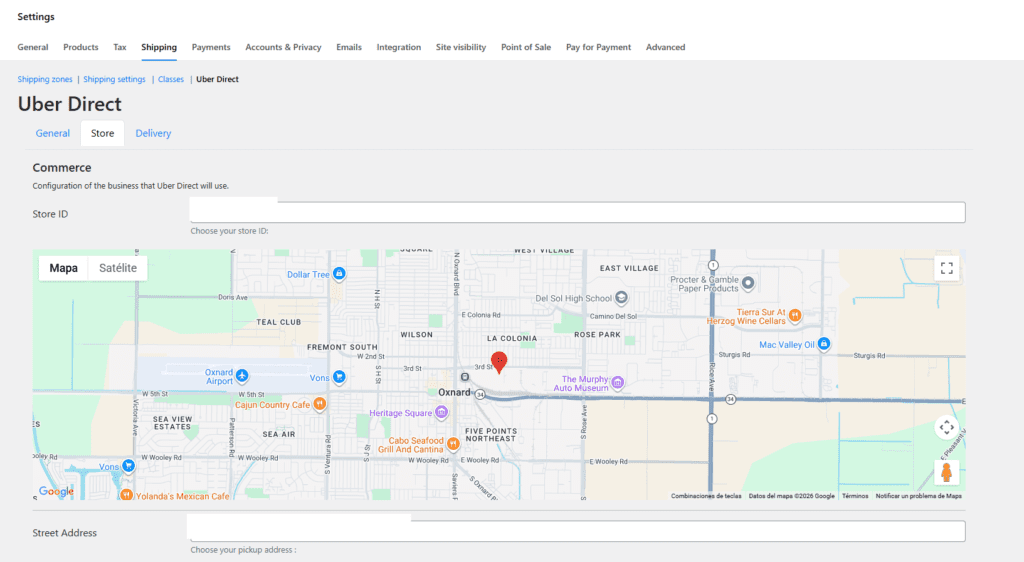
Task: Open the Pay for Payment tab
Action: pos(598,47)
